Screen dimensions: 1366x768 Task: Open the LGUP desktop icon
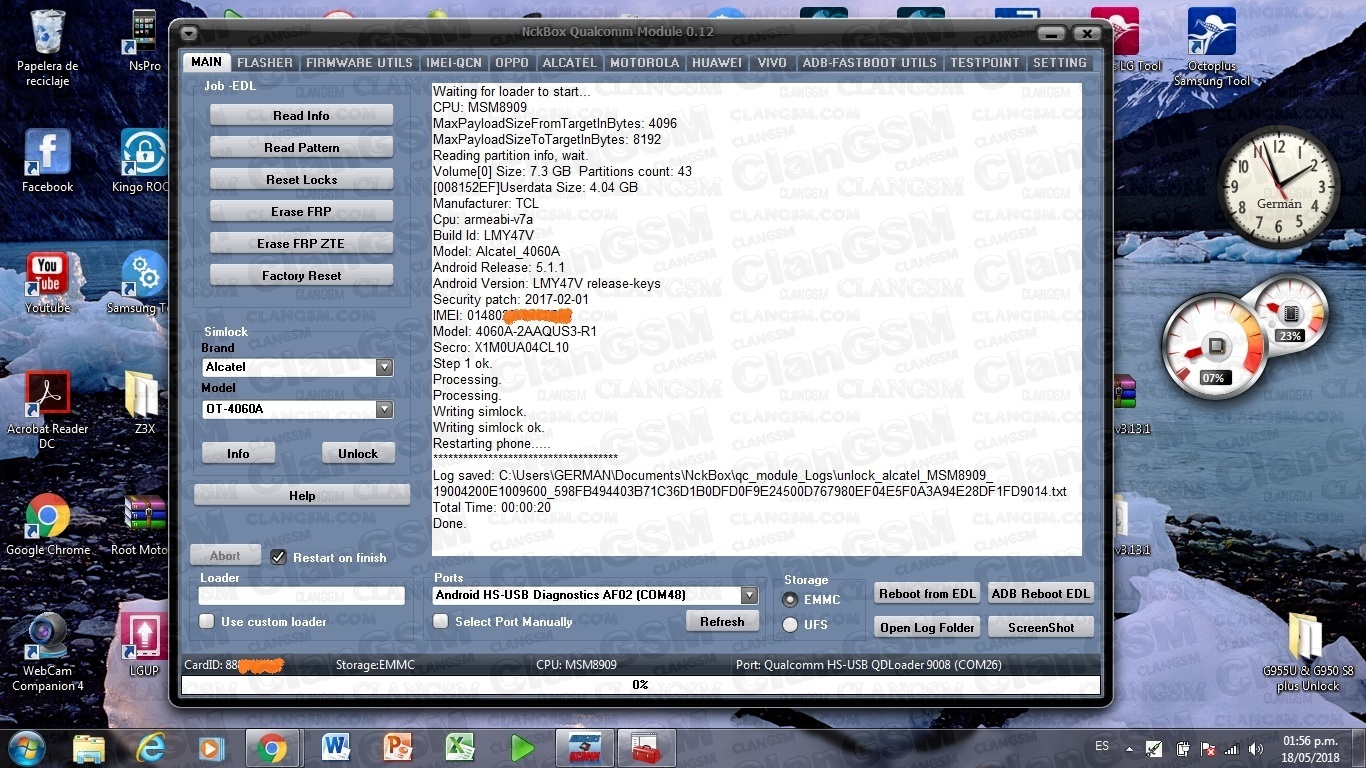pyautogui.click(x=144, y=645)
